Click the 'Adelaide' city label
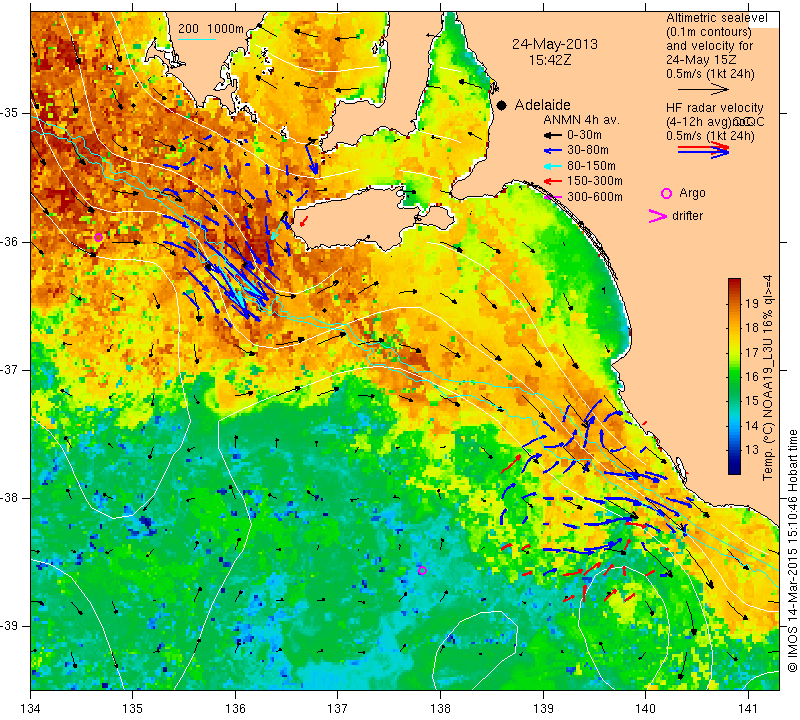 pos(542,105)
